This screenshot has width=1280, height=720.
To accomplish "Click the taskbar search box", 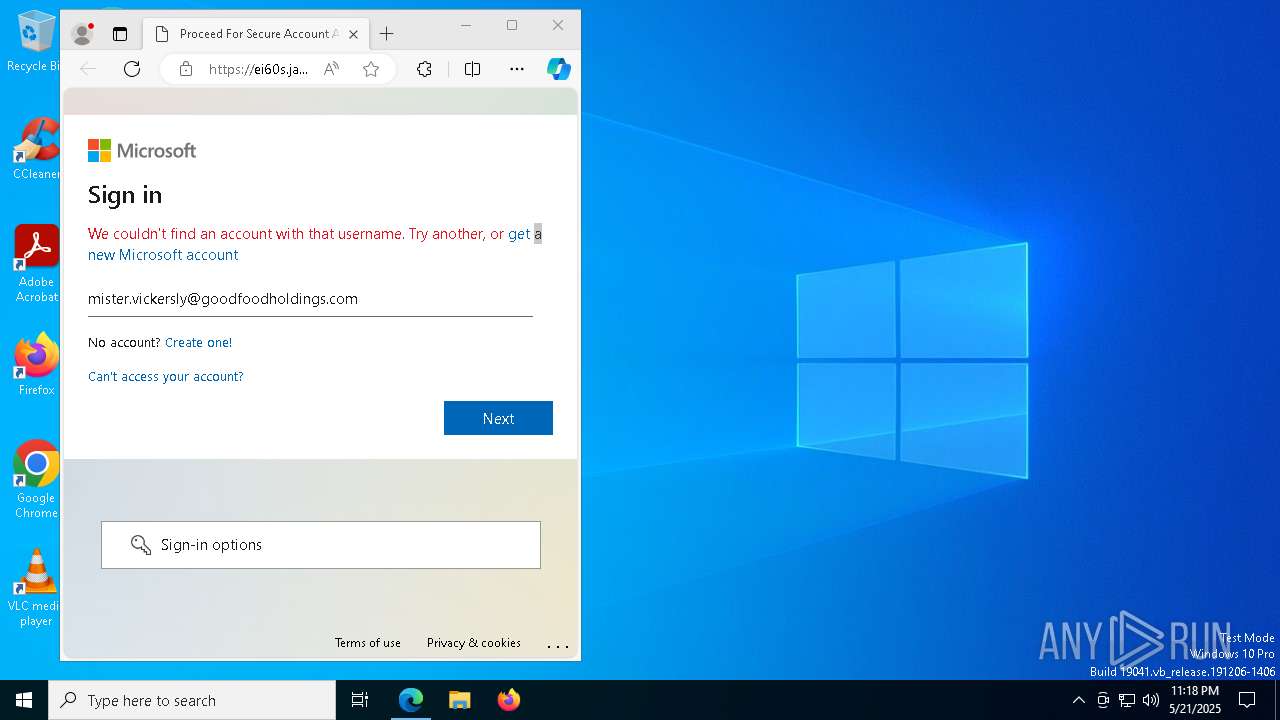I will pos(192,700).
